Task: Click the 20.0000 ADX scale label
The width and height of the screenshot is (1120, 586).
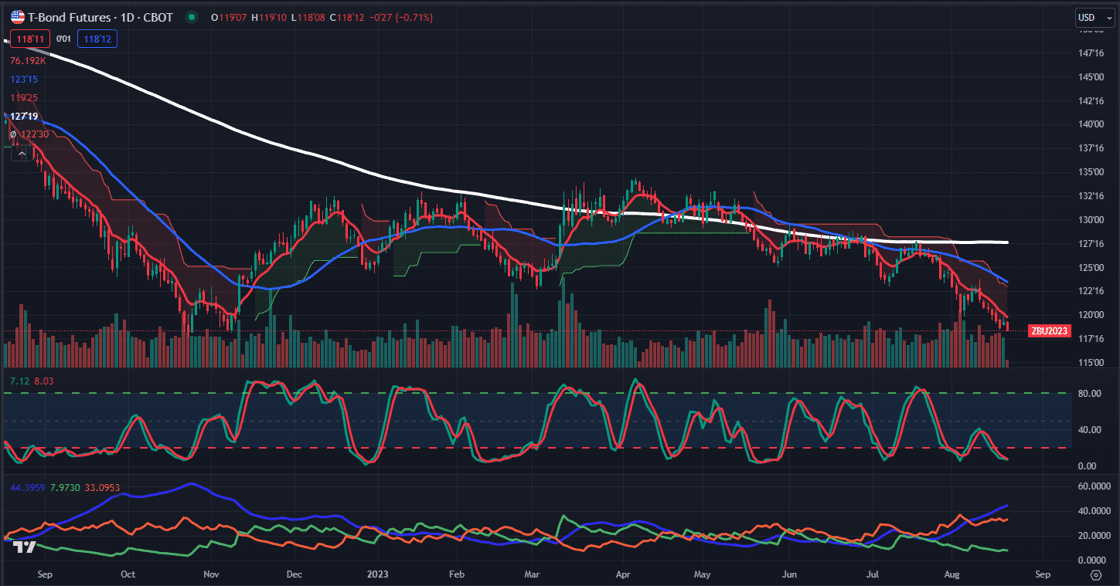Action: tap(1094, 536)
